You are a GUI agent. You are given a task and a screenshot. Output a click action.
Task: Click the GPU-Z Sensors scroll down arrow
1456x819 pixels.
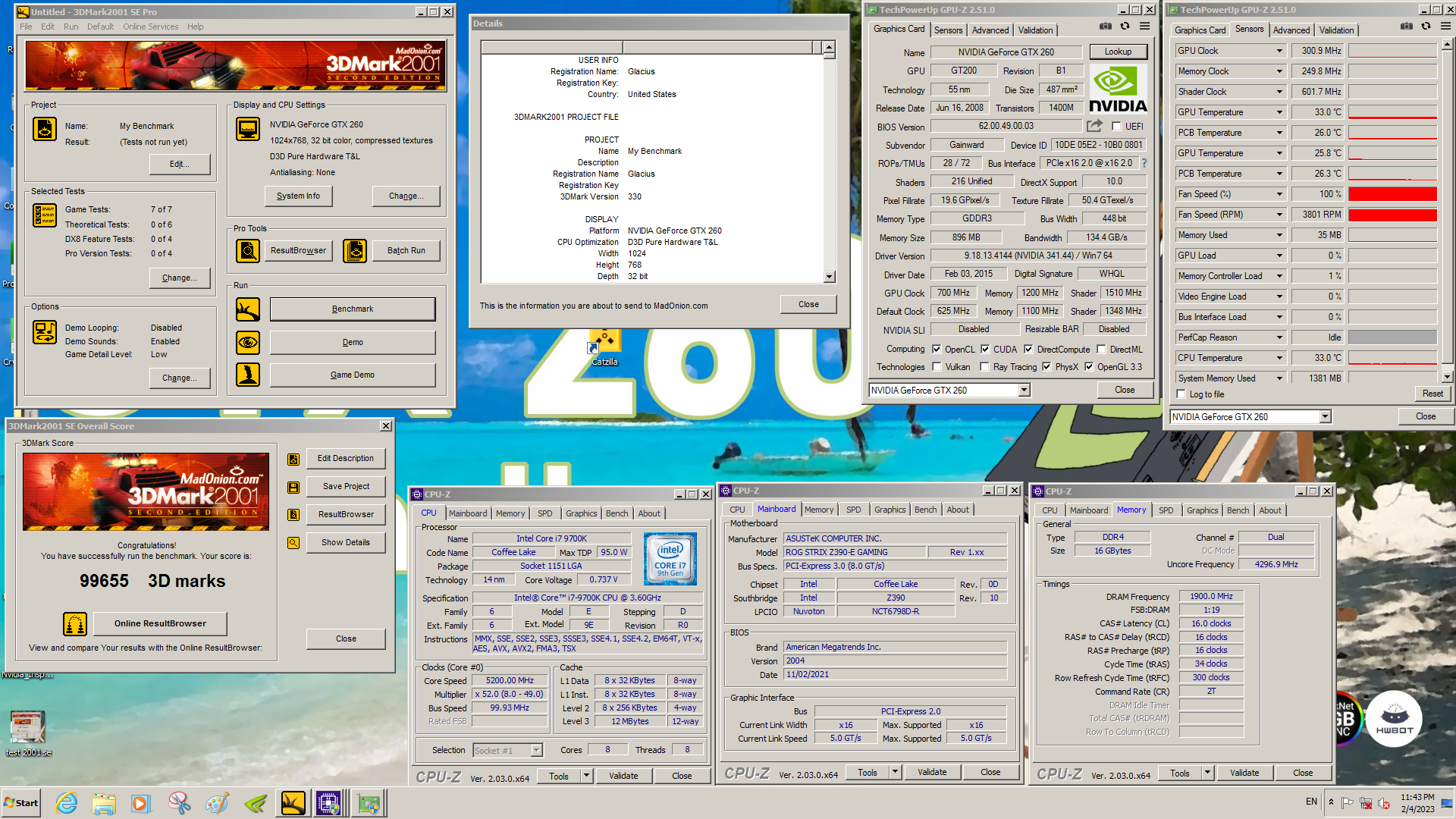click(x=1447, y=376)
